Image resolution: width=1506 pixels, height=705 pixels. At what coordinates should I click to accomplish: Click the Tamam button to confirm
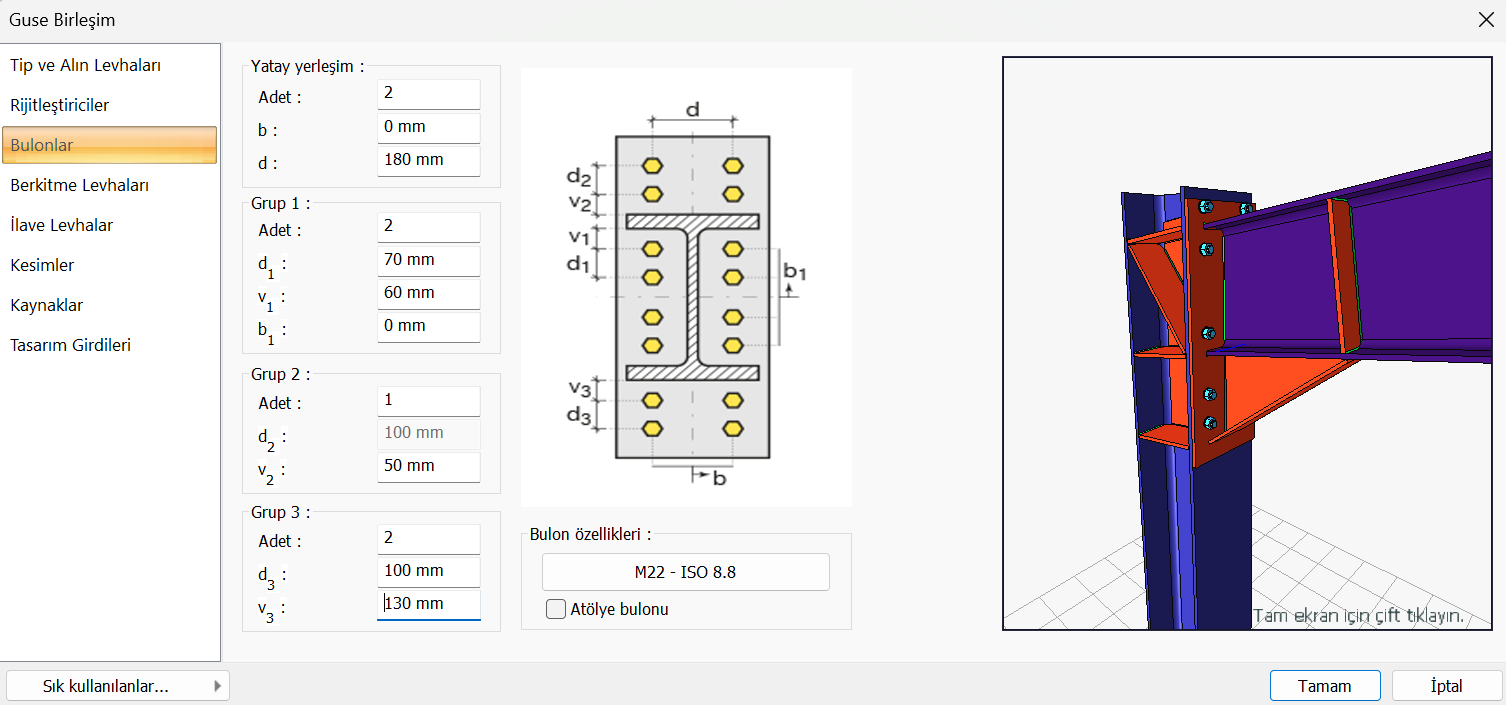click(1324, 686)
